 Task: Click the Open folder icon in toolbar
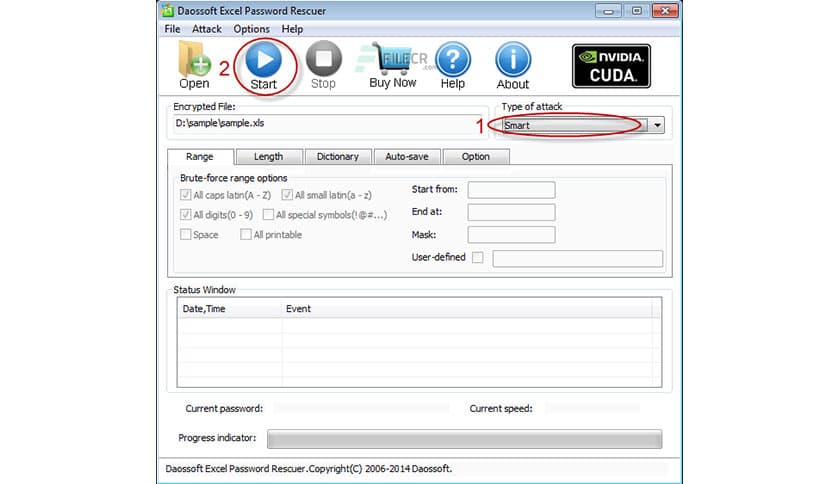point(194,59)
